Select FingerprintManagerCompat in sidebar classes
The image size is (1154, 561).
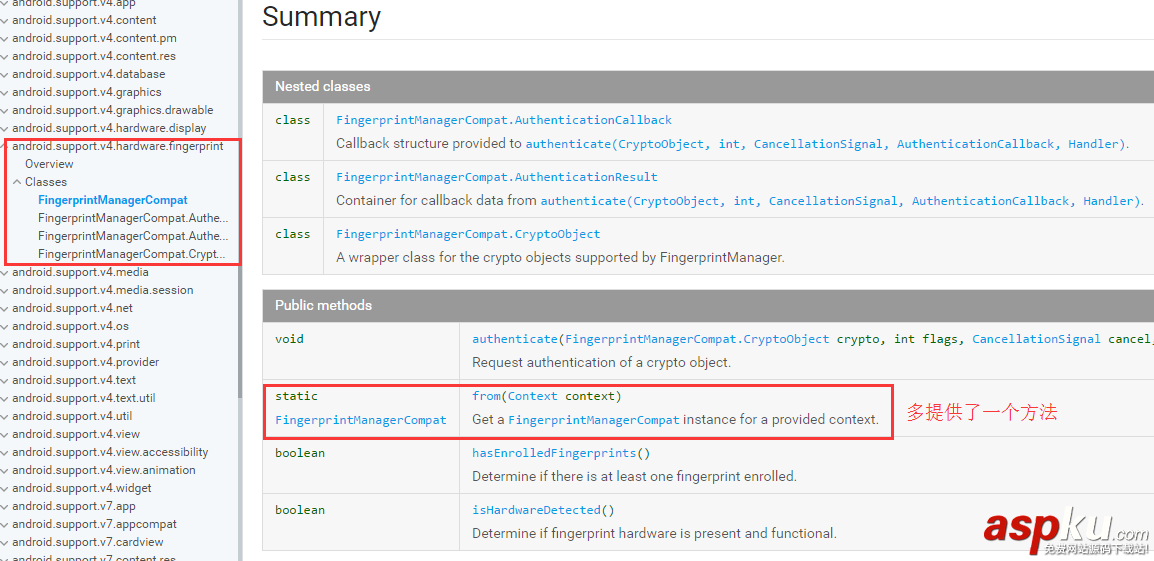click(x=112, y=200)
